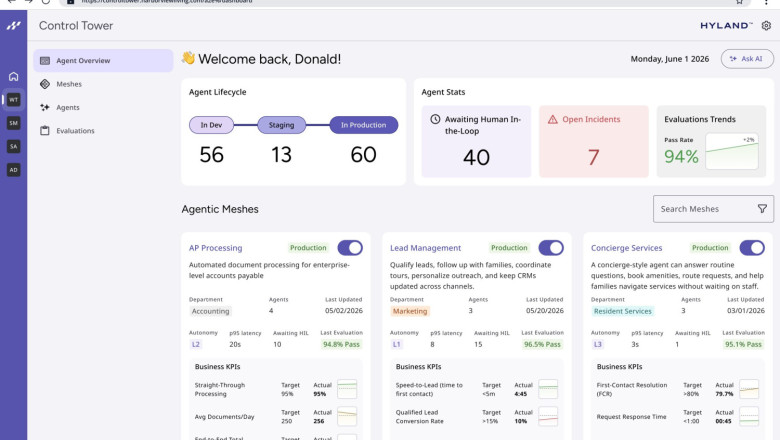Click the In Production count 60
The image size is (780, 440).
(x=364, y=155)
